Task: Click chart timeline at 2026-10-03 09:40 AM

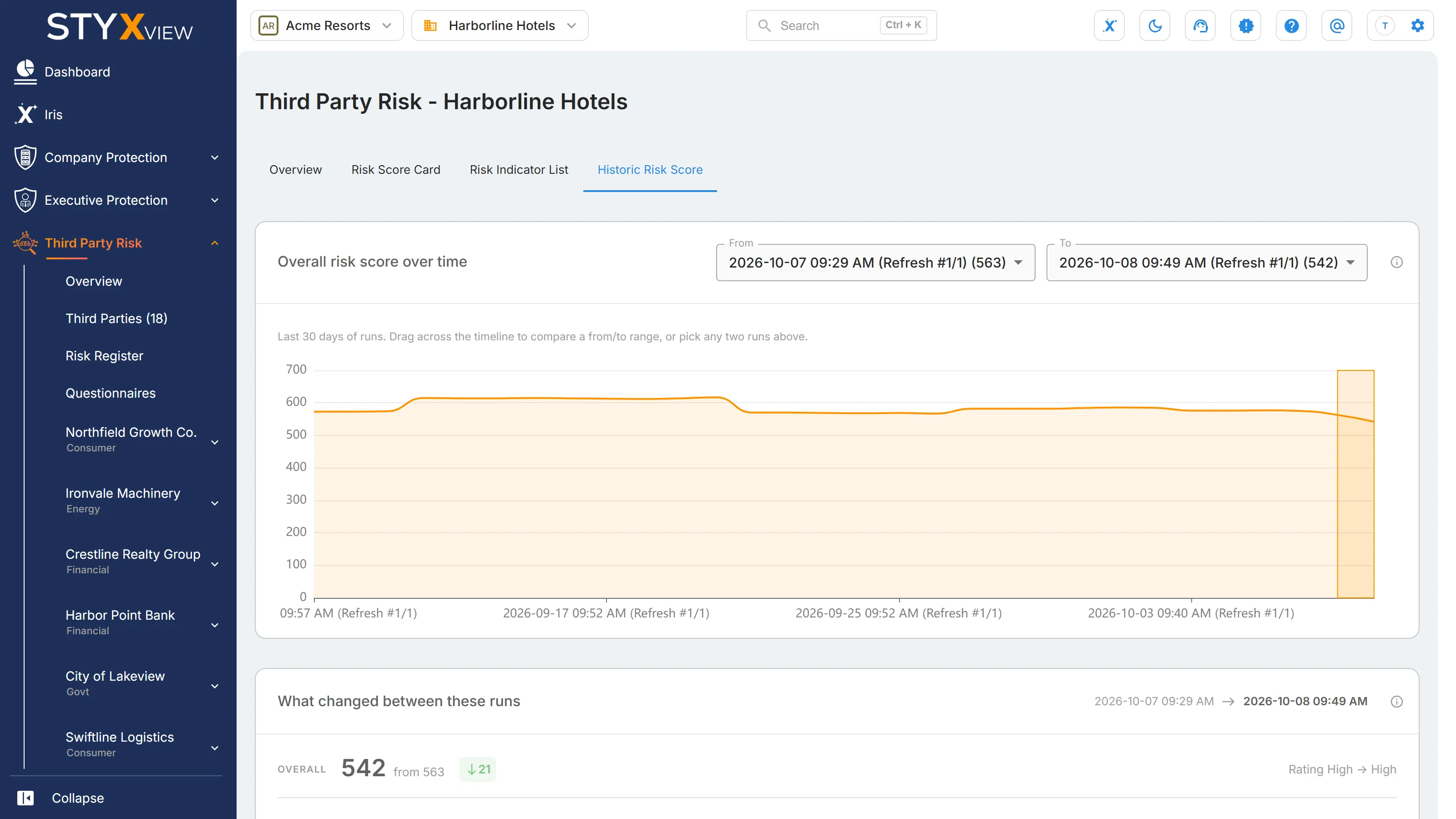Action: pyautogui.click(x=1191, y=613)
